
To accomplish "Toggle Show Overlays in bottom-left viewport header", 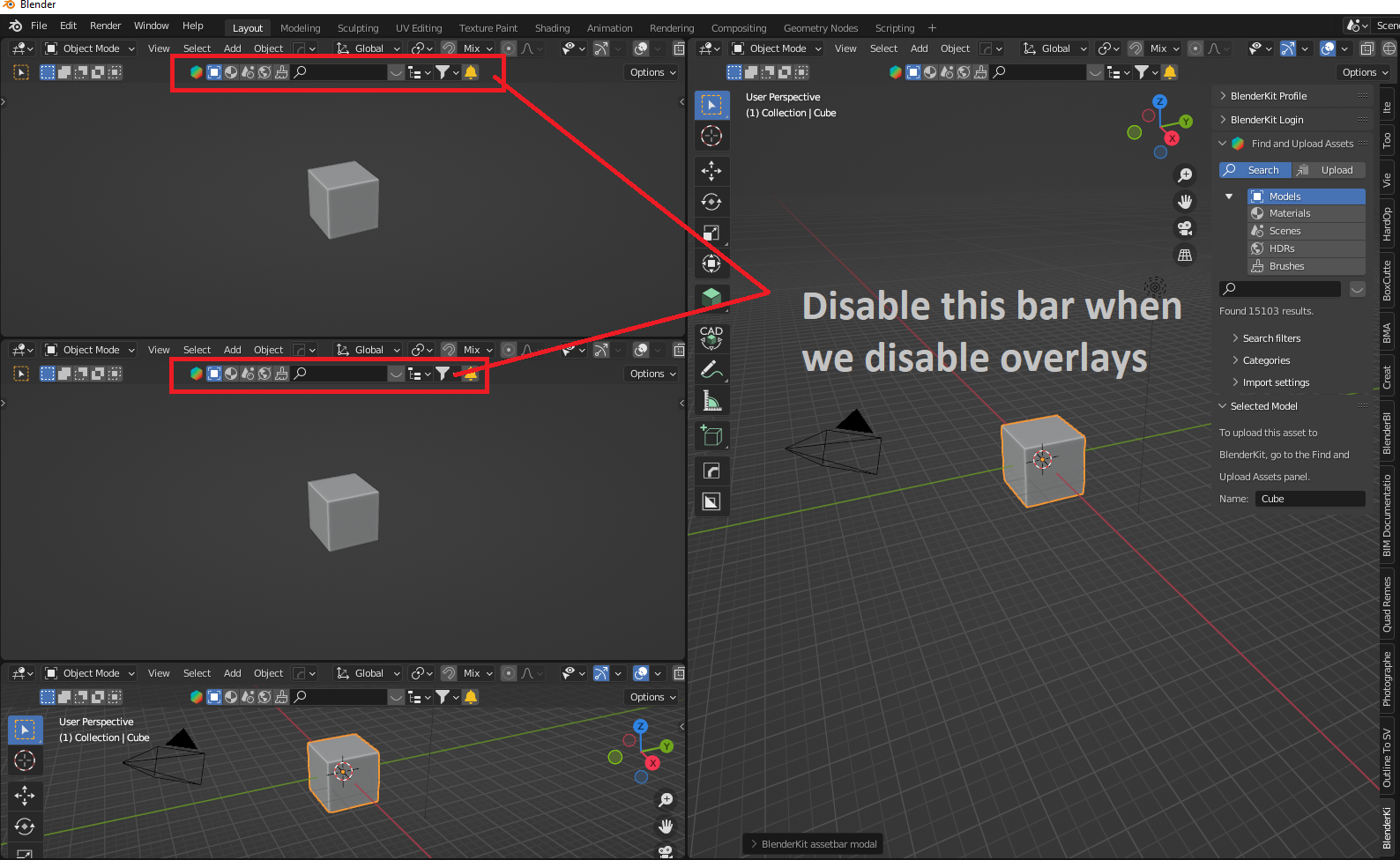I will coord(641,673).
